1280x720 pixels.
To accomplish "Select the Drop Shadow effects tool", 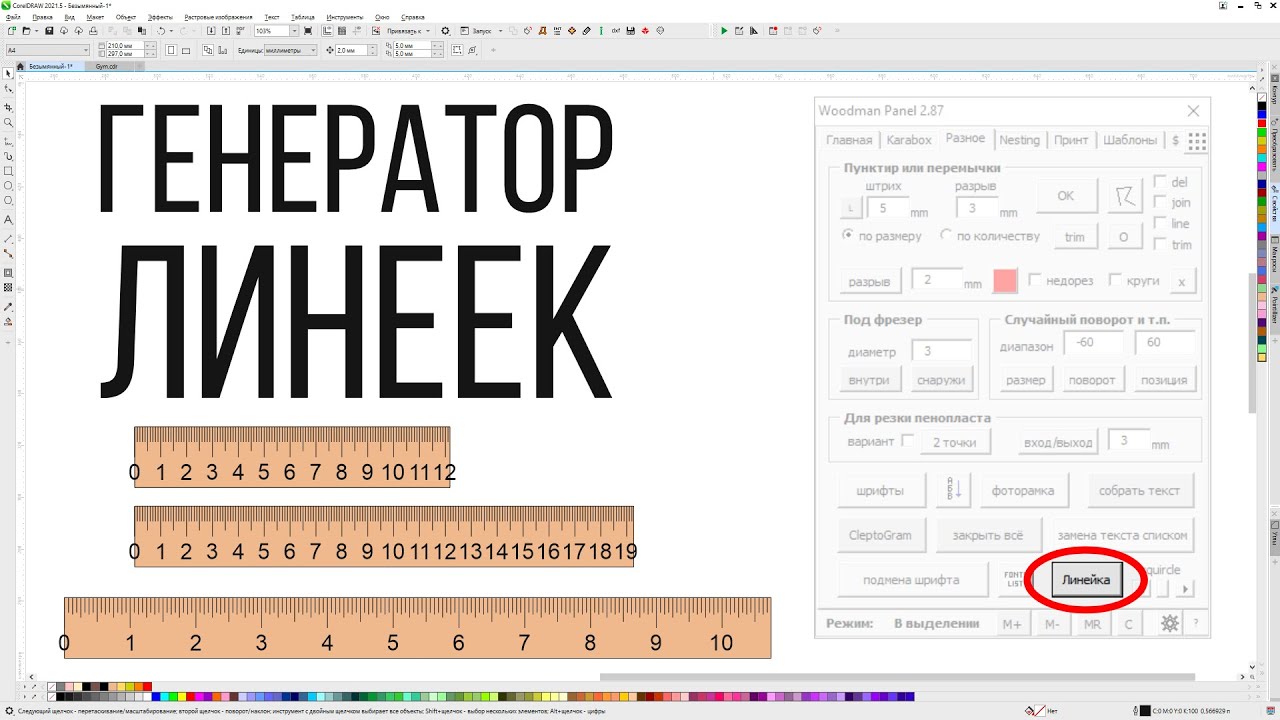I will point(8,273).
